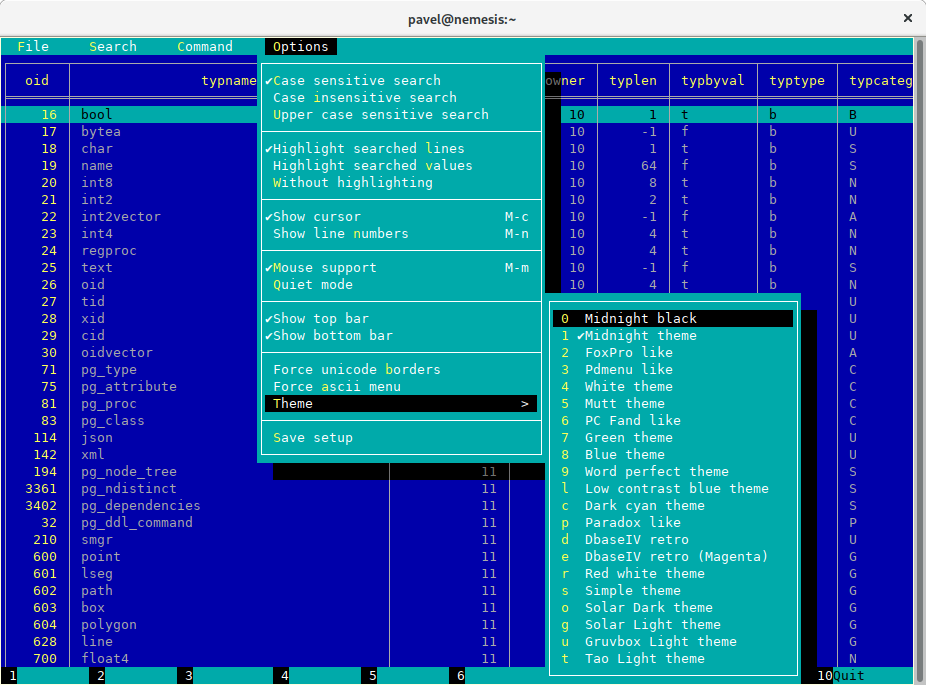This screenshot has width=926, height=685.
Task: Open the Command menu
Action: [x=204, y=46]
